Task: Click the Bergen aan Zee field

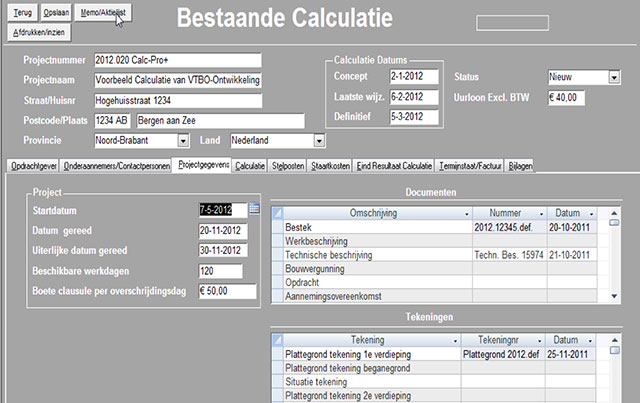Action: click(x=220, y=120)
